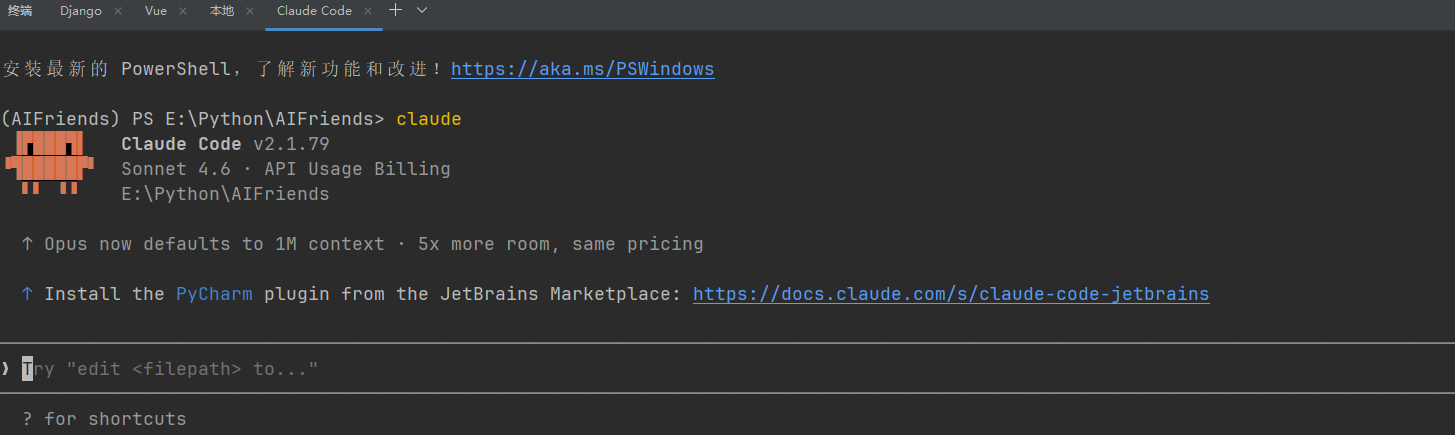Click the '? for shortcuts' hint
The width and height of the screenshot is (1455, 435).
[104, 419]
